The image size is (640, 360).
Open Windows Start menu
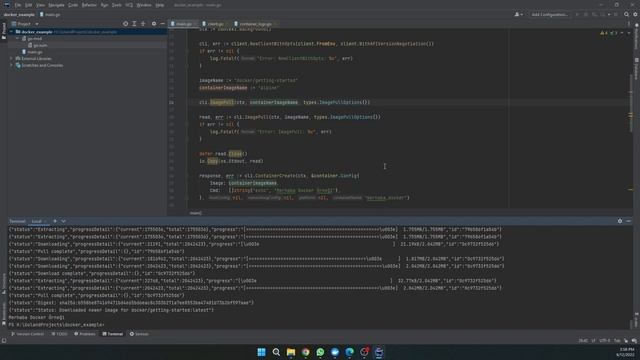(x=261, y=352)
